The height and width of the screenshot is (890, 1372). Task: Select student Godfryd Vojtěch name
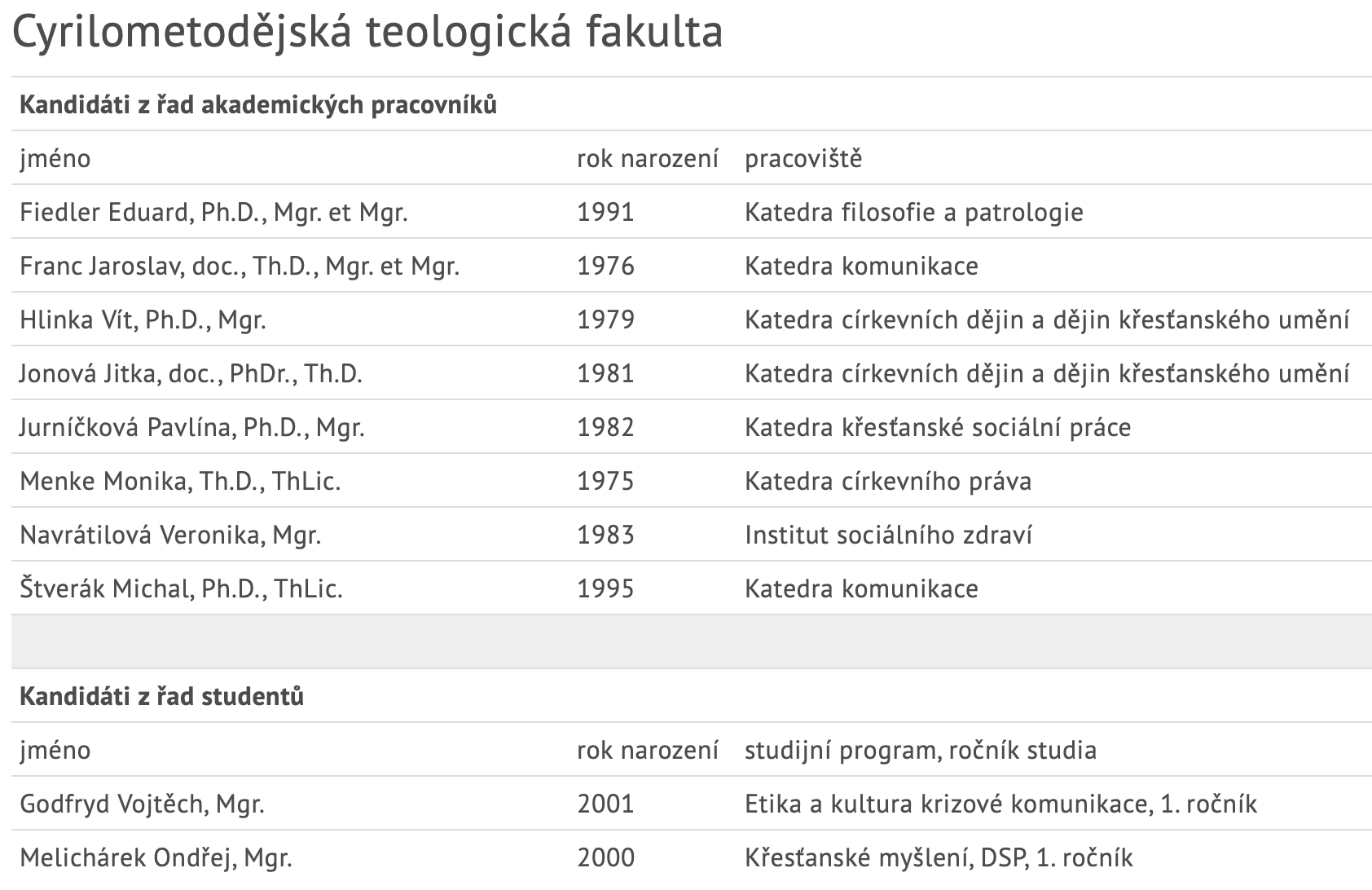(x=142, y=804)
